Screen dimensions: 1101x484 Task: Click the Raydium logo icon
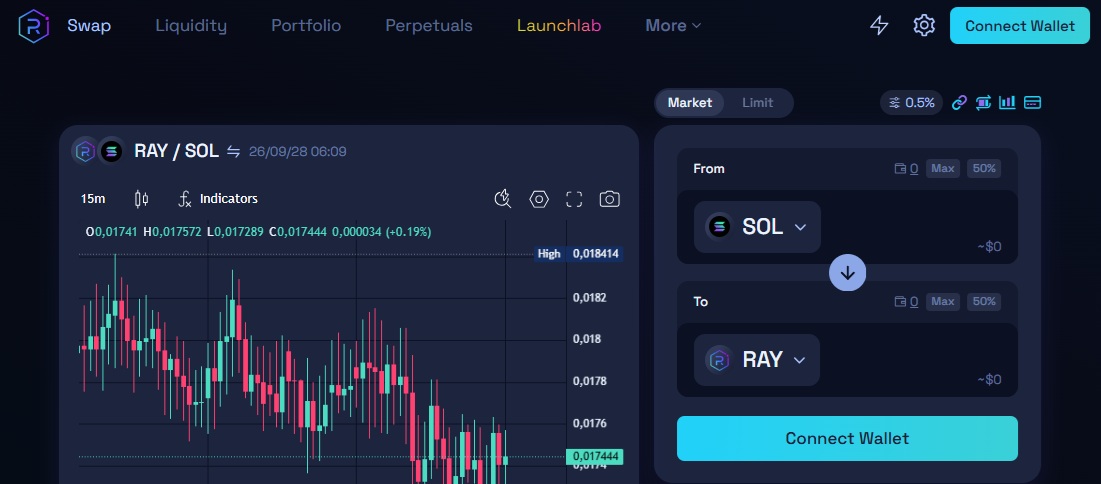33,26
